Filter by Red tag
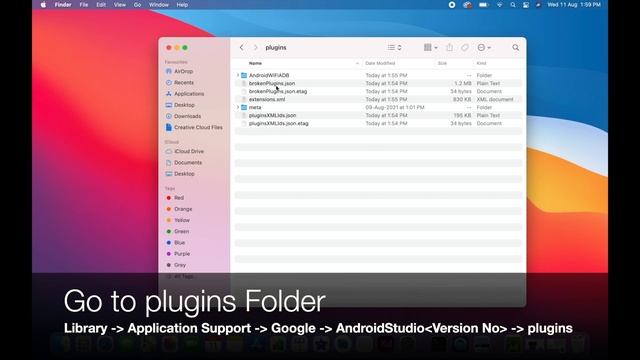Image resolution: width=640 pixels, height=360 pixels. tap(179, 198)
